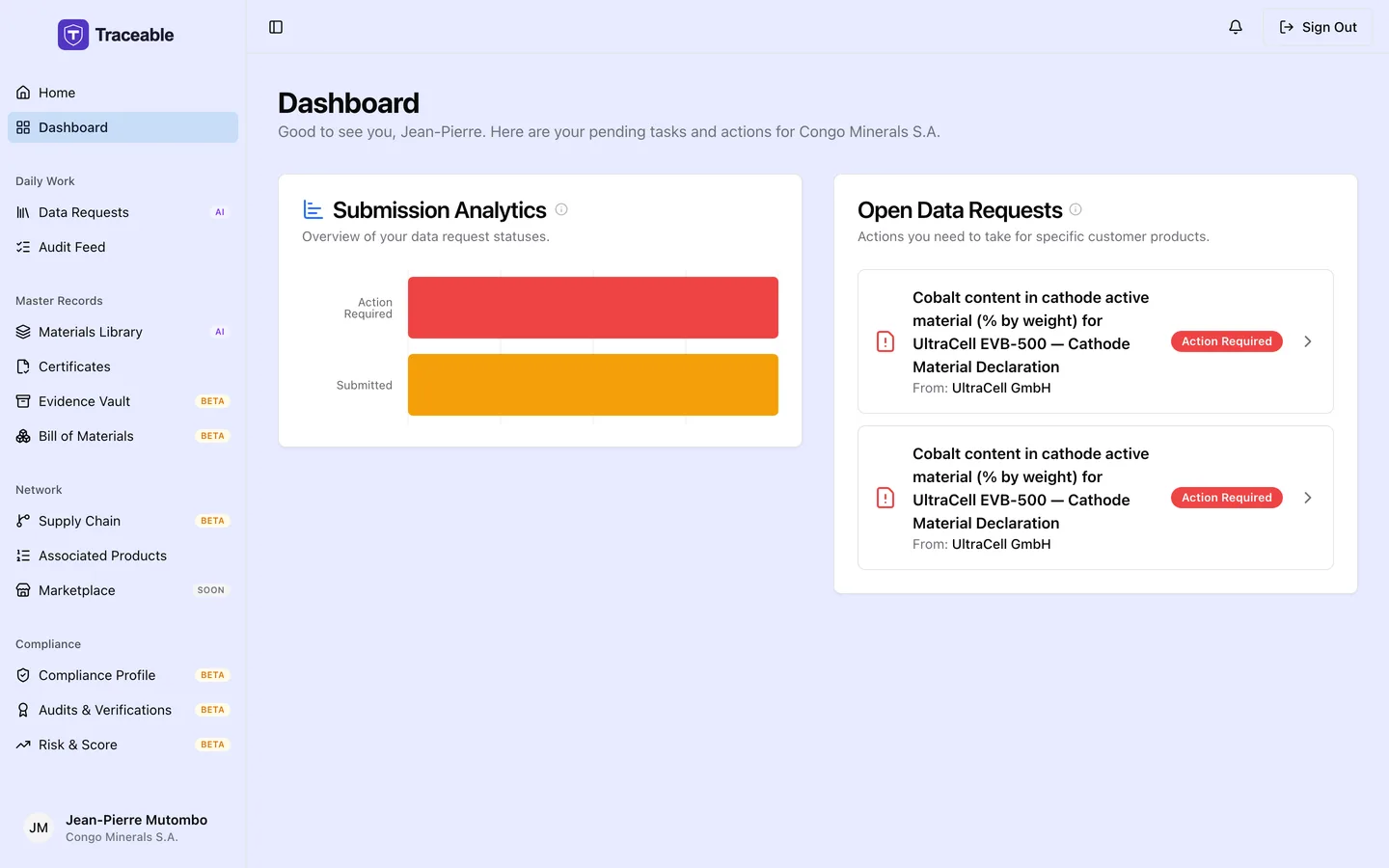This screenshot has width=1389, height=868.
Task: Go to Data Requests page
Action: [123, 212]
